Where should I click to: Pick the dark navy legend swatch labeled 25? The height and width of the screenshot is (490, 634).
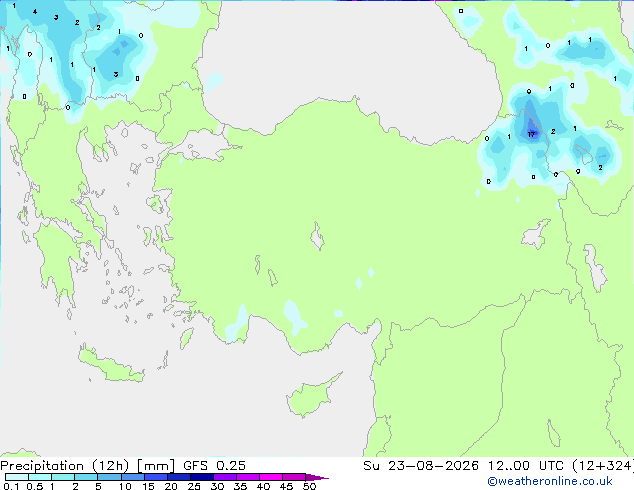[202, 477]
